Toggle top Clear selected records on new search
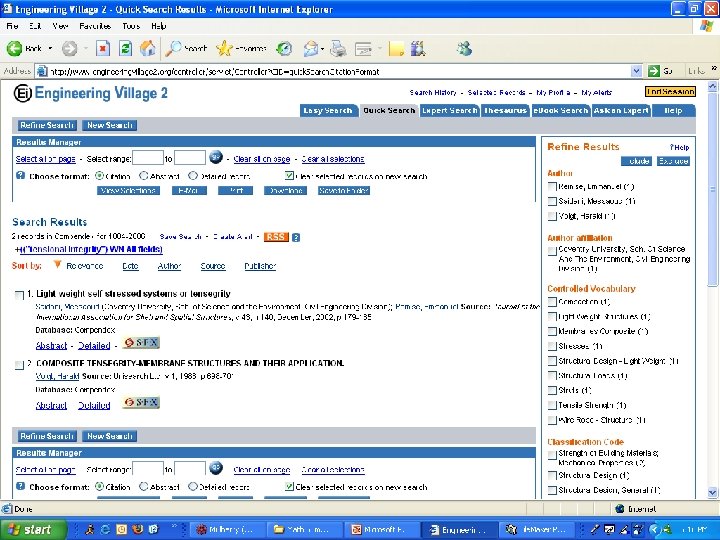The image size is (720, 540). (289, 176)
